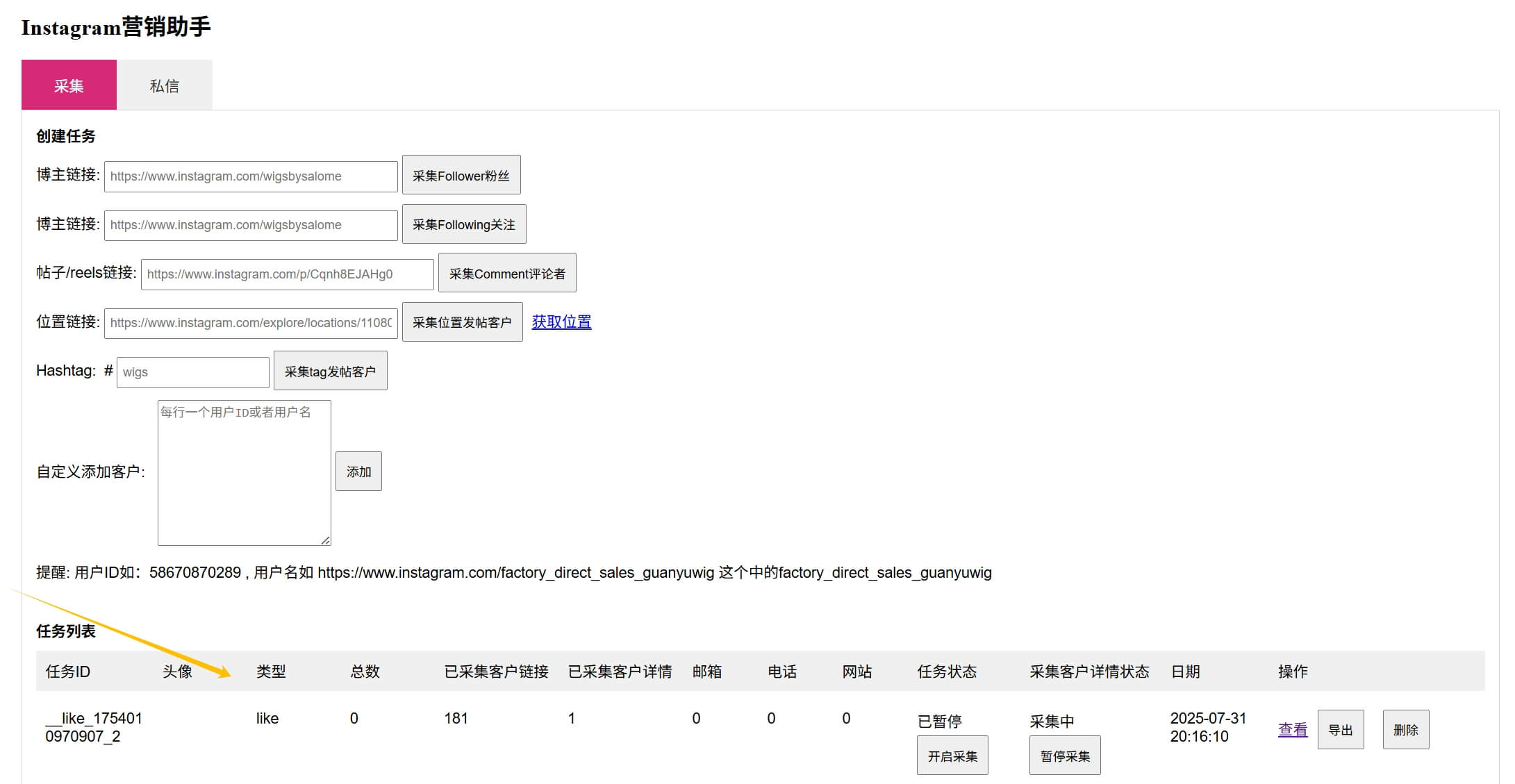
Task: Focus the blogger link field for Following collection
Action: click(251, 225)
